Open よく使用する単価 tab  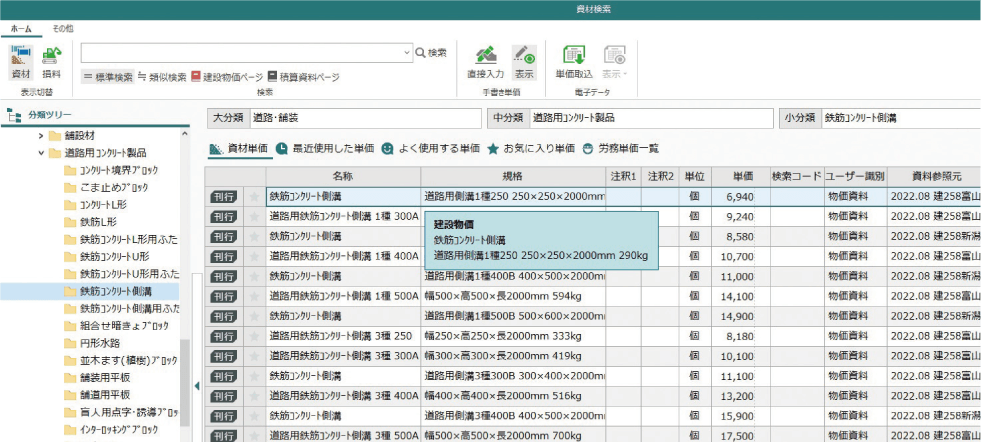(x=430, y=149)
